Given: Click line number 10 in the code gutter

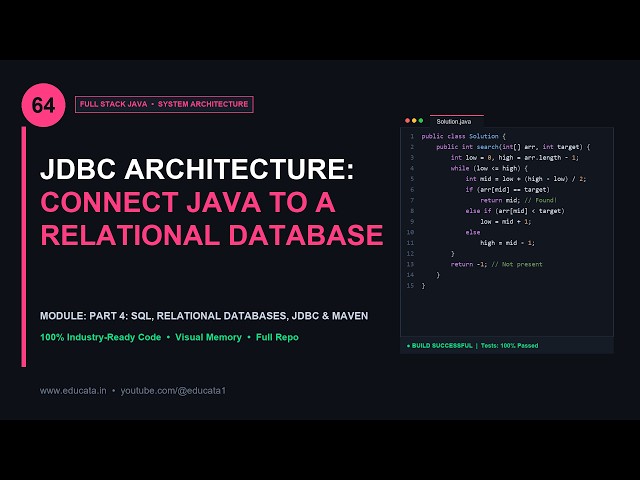Looking at the screenshot, I should point(410,232).
